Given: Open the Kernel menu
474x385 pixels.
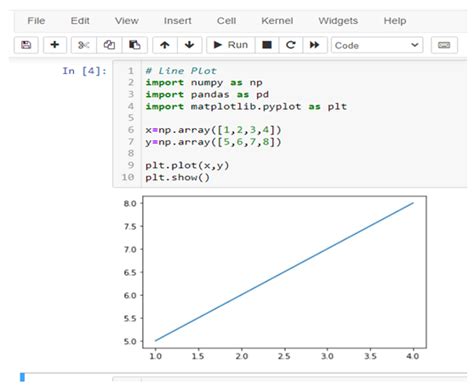Looking at the screenshot, I should (x=277, y=21).
